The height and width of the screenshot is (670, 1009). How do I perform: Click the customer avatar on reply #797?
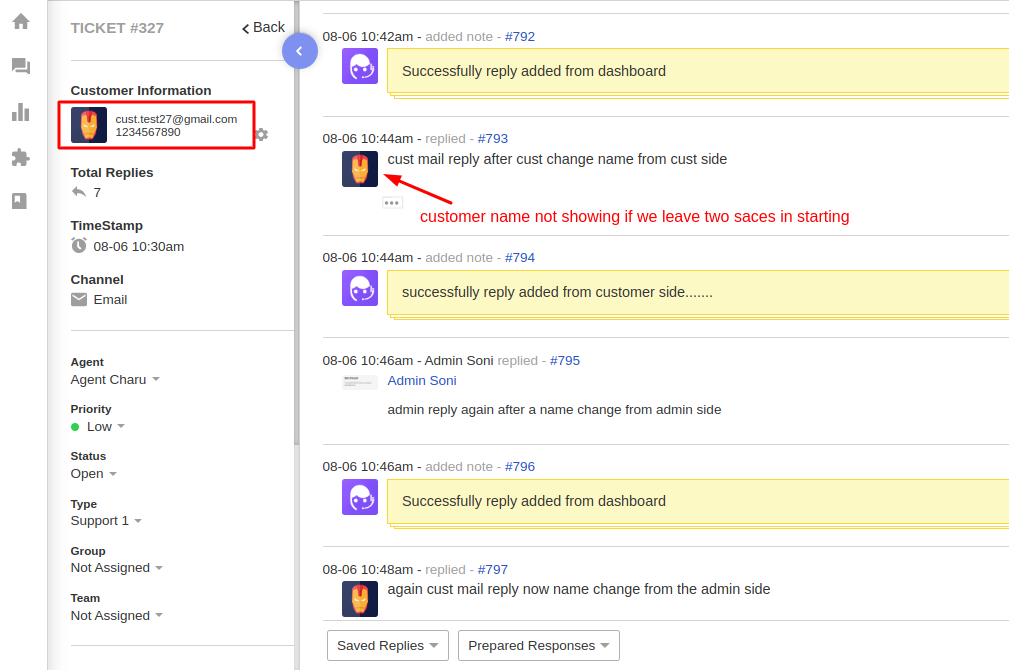click(360, 599)
